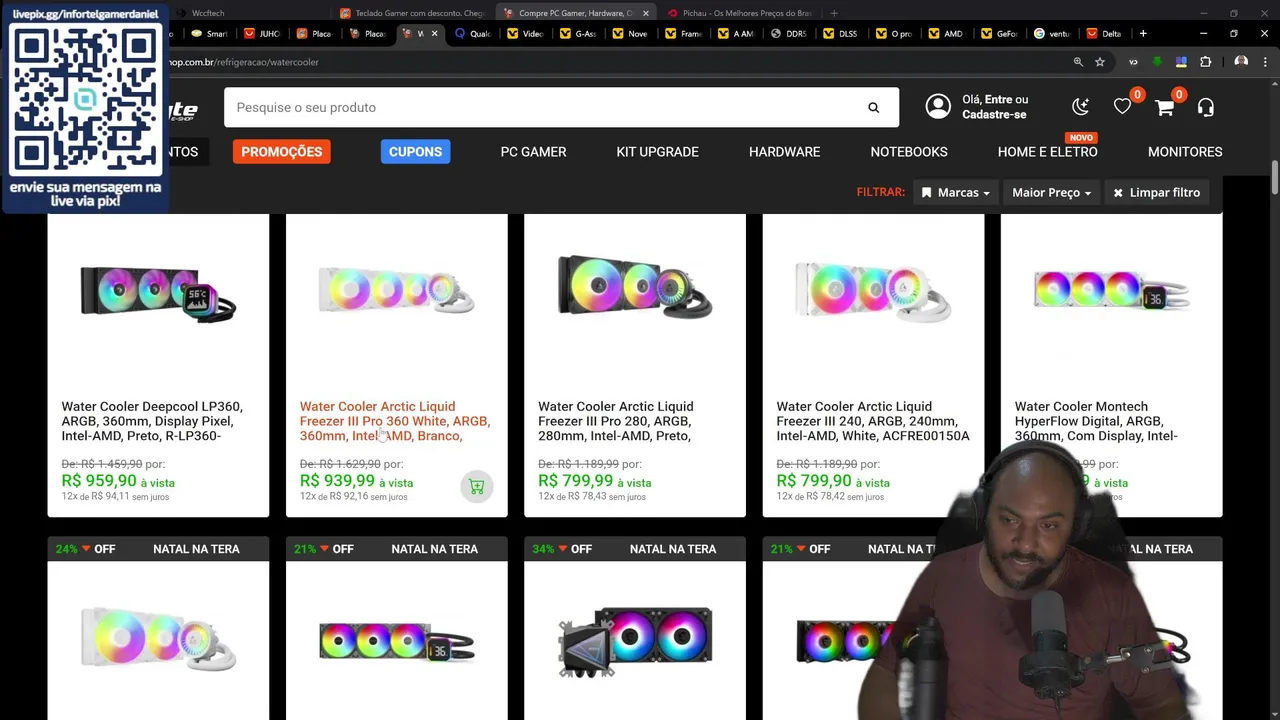This screenshot has width=1280, height=720.
Task: Open the NOTEBOOKS menu
Action: coord(908,152)
